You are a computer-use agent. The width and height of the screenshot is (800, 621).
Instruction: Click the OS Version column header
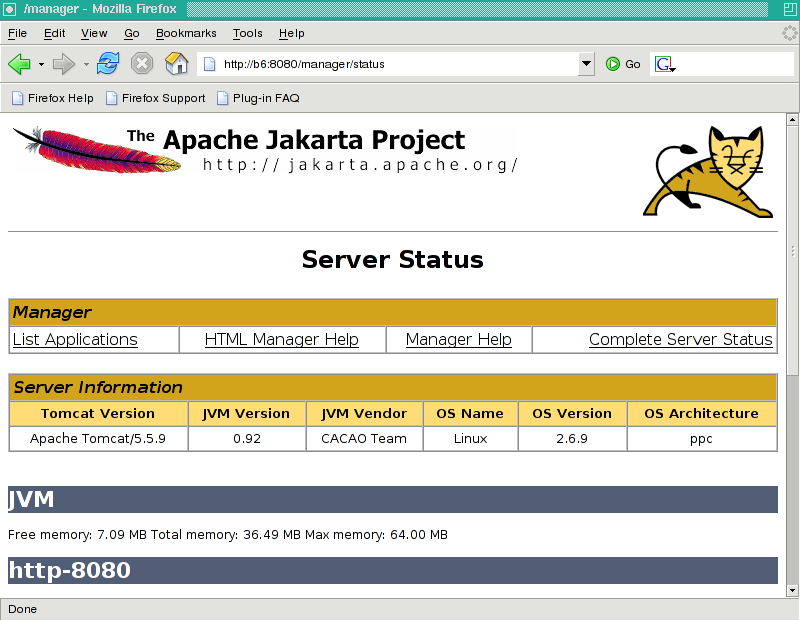point(572,413)
